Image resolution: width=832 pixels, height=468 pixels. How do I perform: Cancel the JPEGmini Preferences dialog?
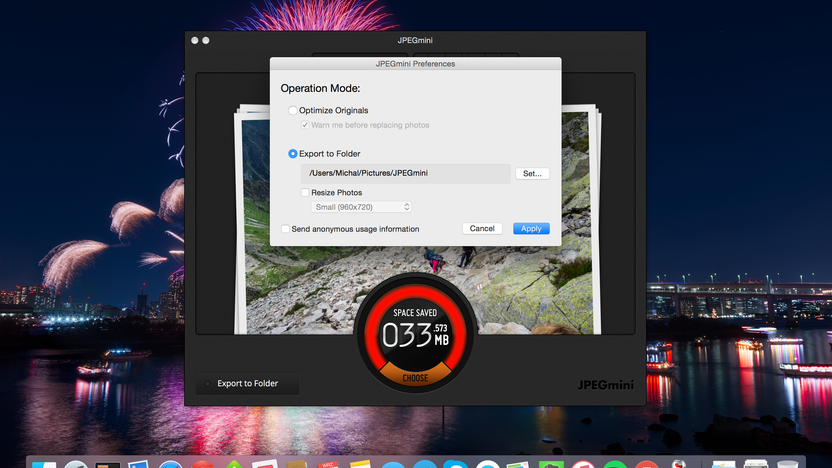point(482,229)
